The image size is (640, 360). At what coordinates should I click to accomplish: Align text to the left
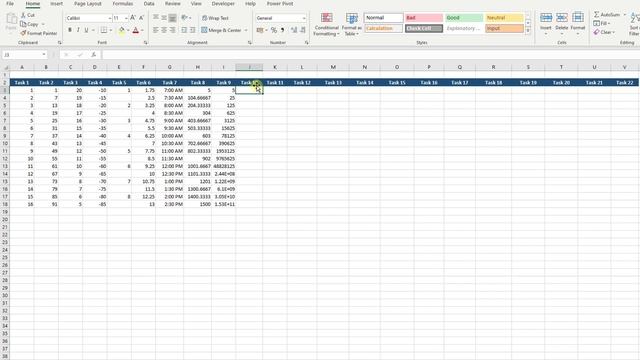(x=156, y=30)
